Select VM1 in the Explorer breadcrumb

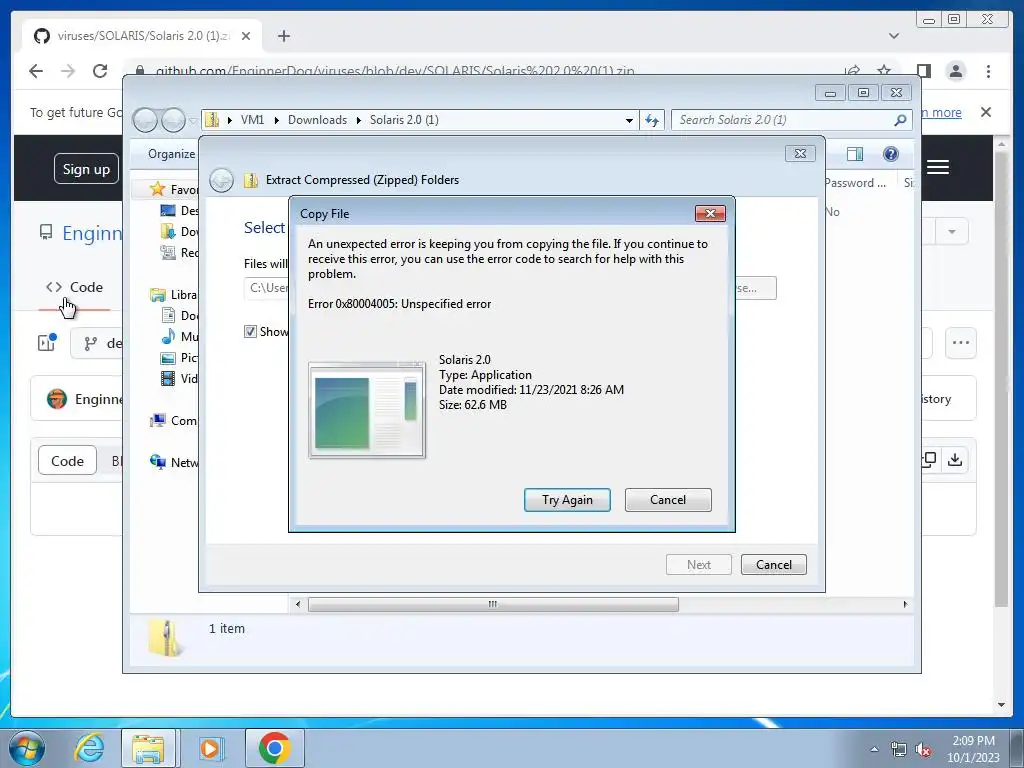click(252, 120)
